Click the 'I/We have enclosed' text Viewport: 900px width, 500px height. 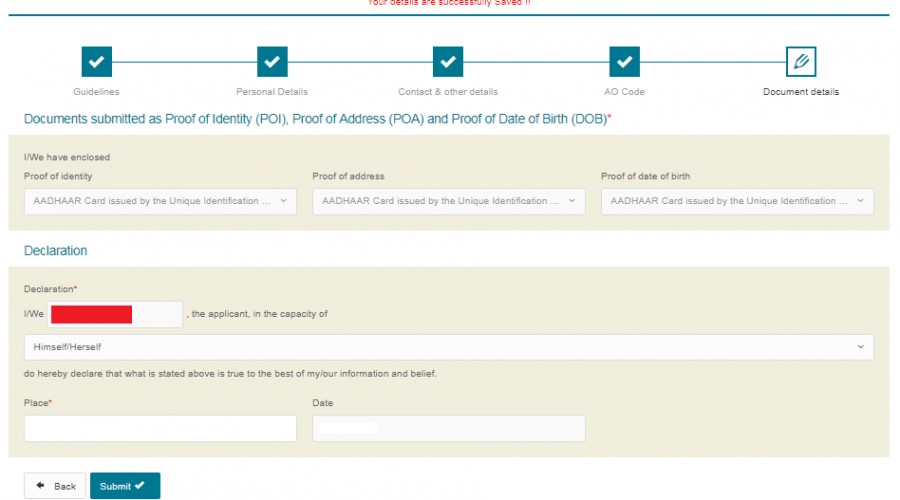point(67,157)
